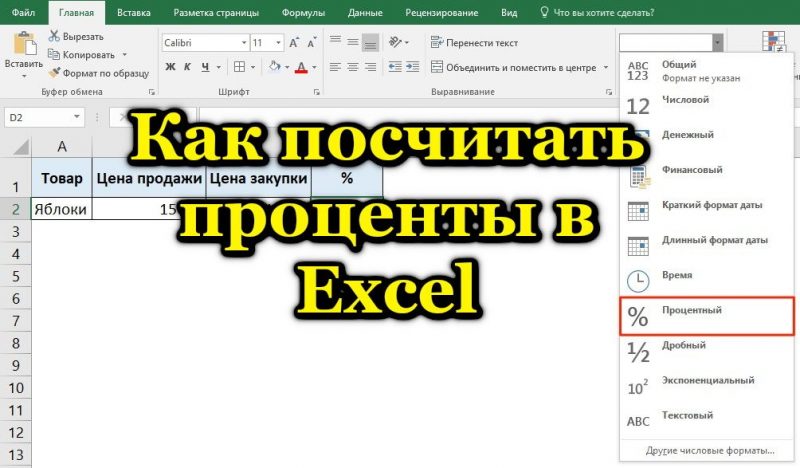Click the text orientation icon
The height and width of the screenshot is (468, 800).
pos(397,43)
